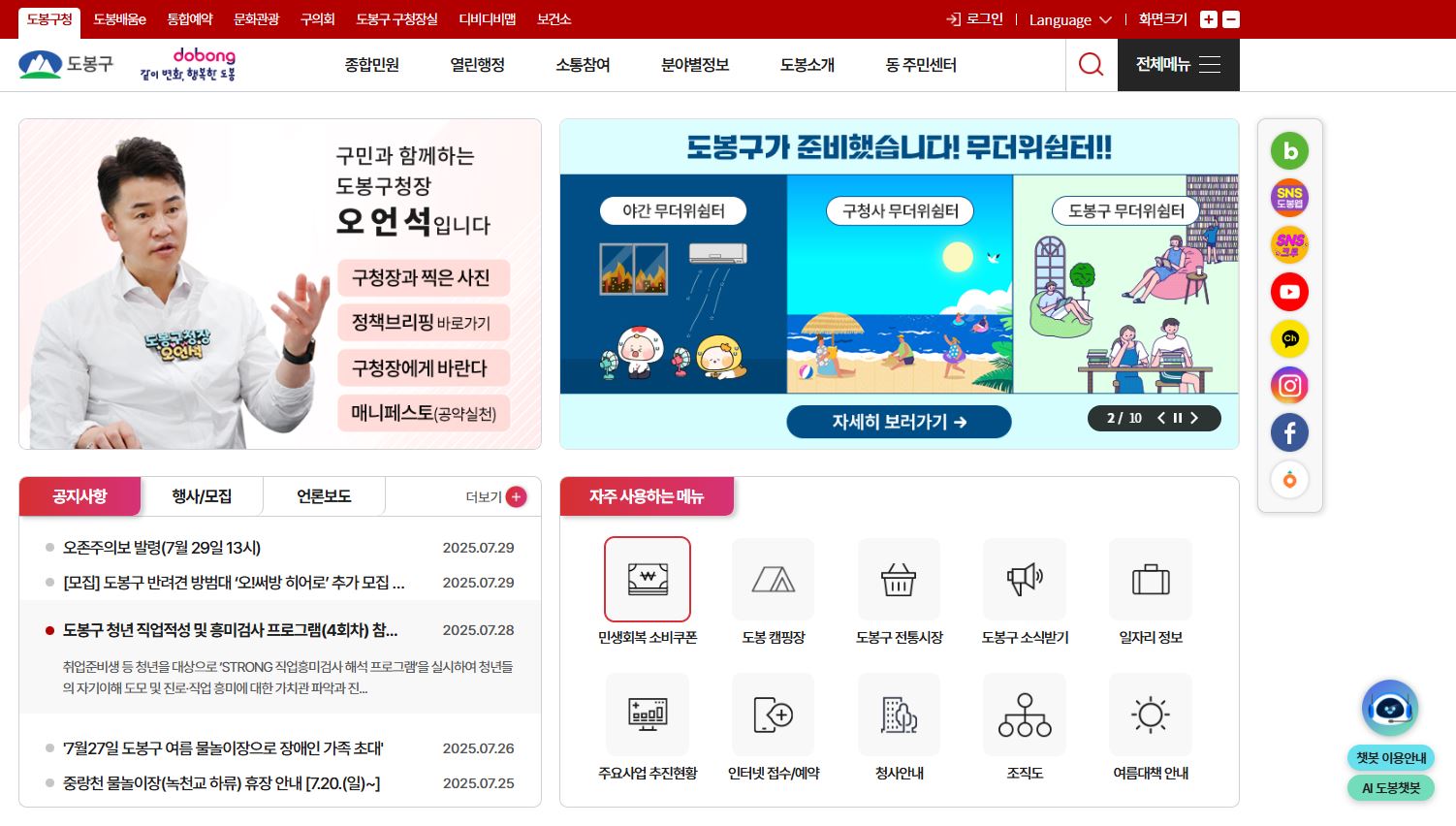Click the red plus icon beside 더보기
Viewport: 1456px width, 826px height.
pos(517,496)
